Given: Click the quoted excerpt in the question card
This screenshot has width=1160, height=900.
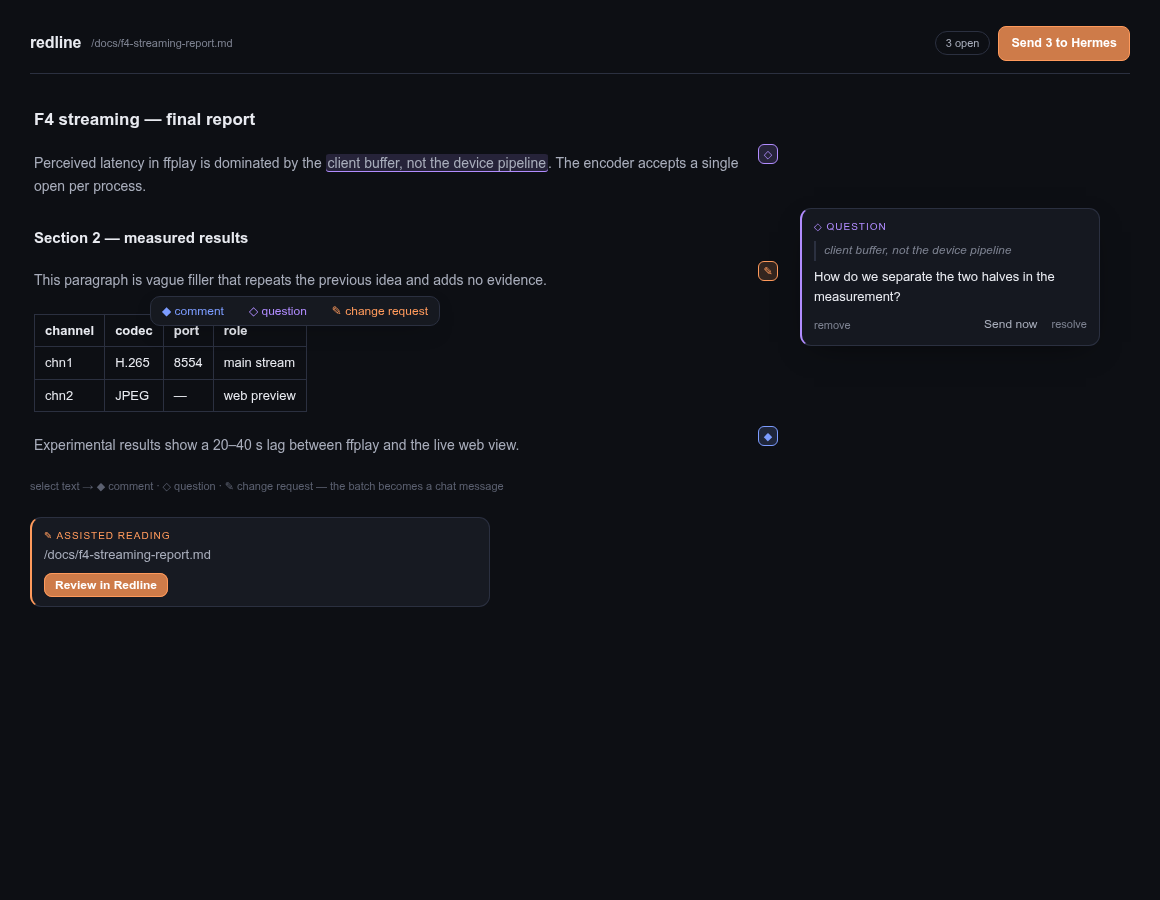Looking at the screenshot, I should point(917,251).
